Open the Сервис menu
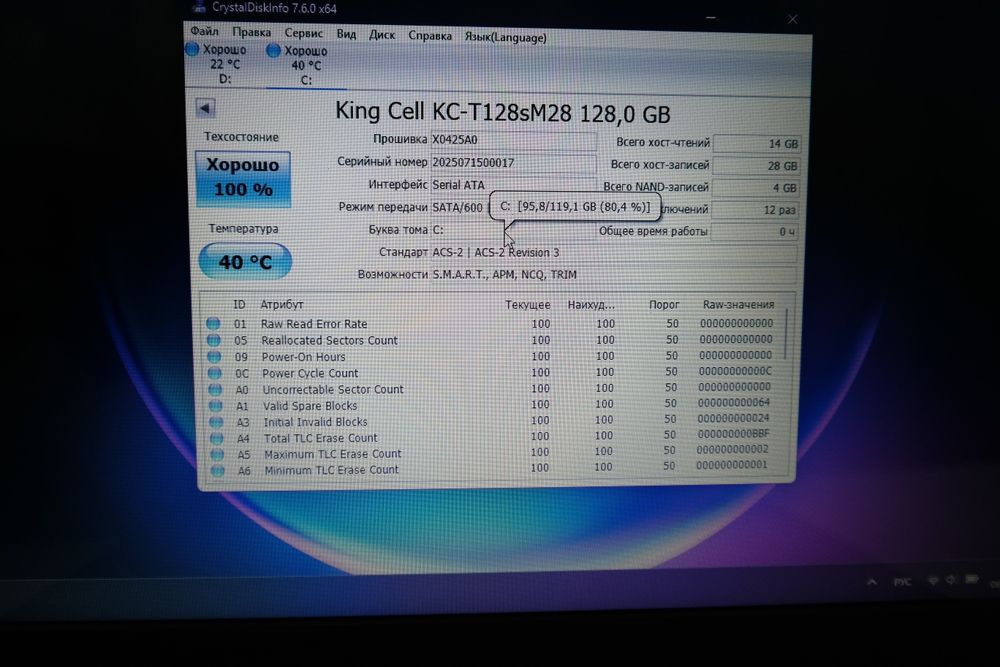Screen dimensions: 1000x667 (304, 33)
